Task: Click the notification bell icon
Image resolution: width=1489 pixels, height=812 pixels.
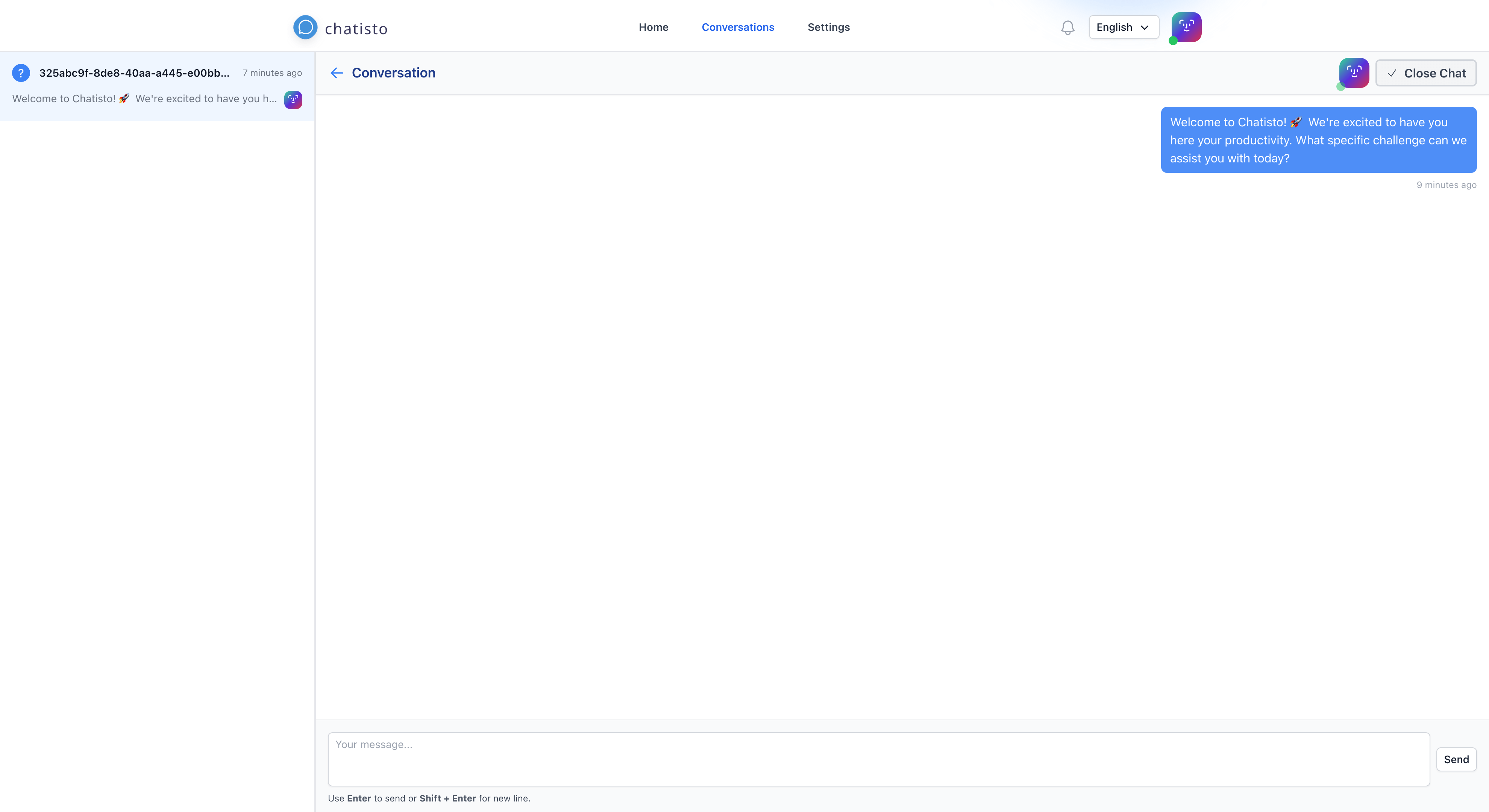Action: pyautogui.click(x=1068, y=27)
